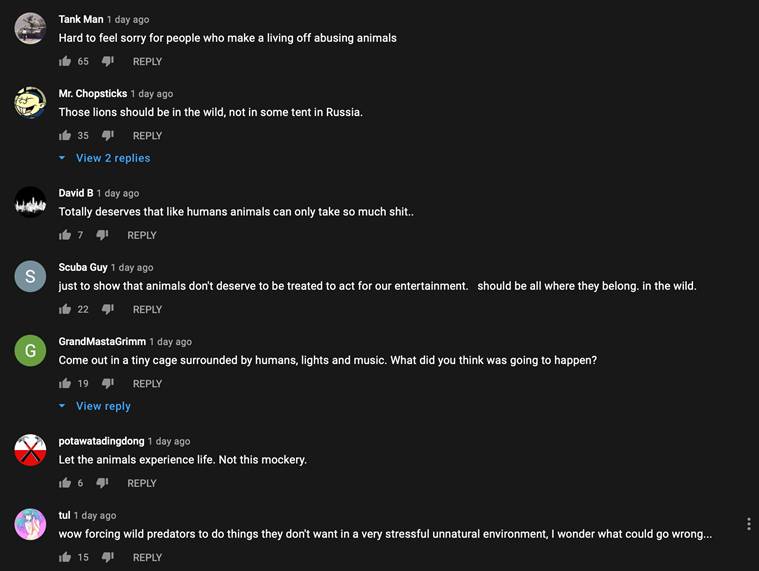The height and width of the screenshot is (571, 759).
Task: Like Mr. Chopsticks' comment about lions
Action: pyautogui.click(x=65, y=136)
